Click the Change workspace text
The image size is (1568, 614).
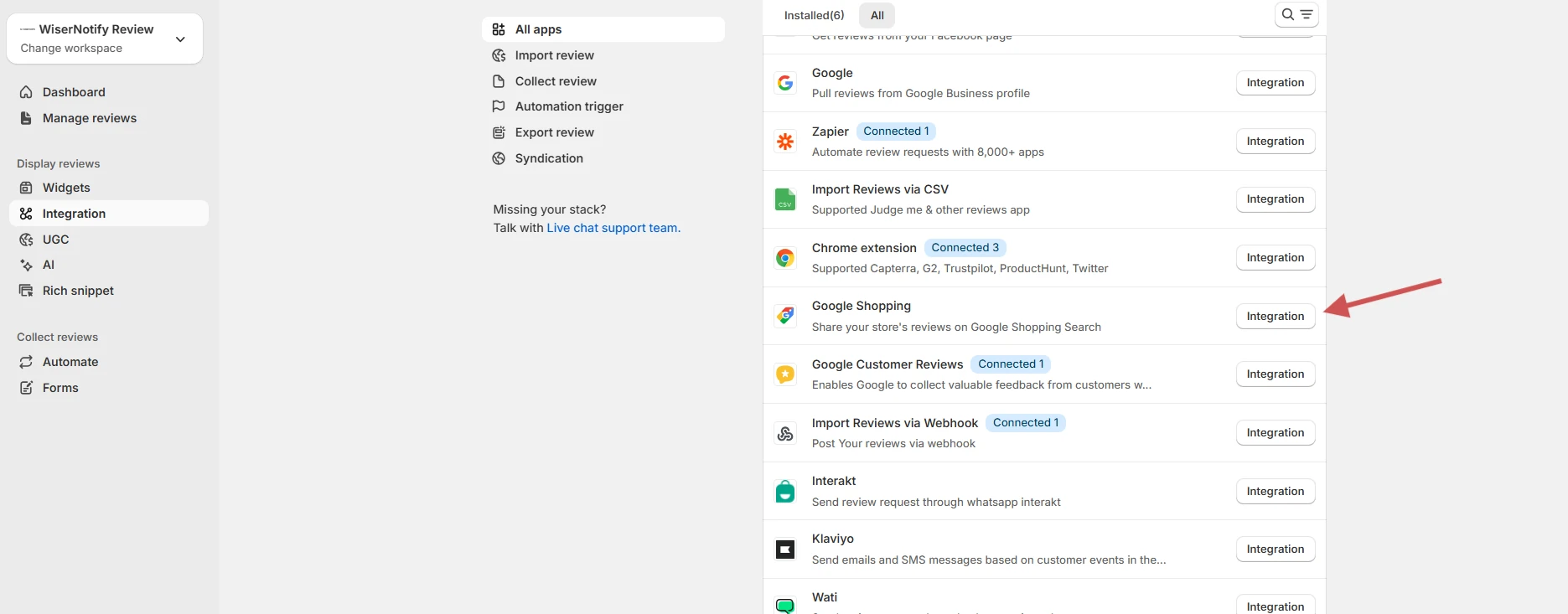click(x=71, y=49)
